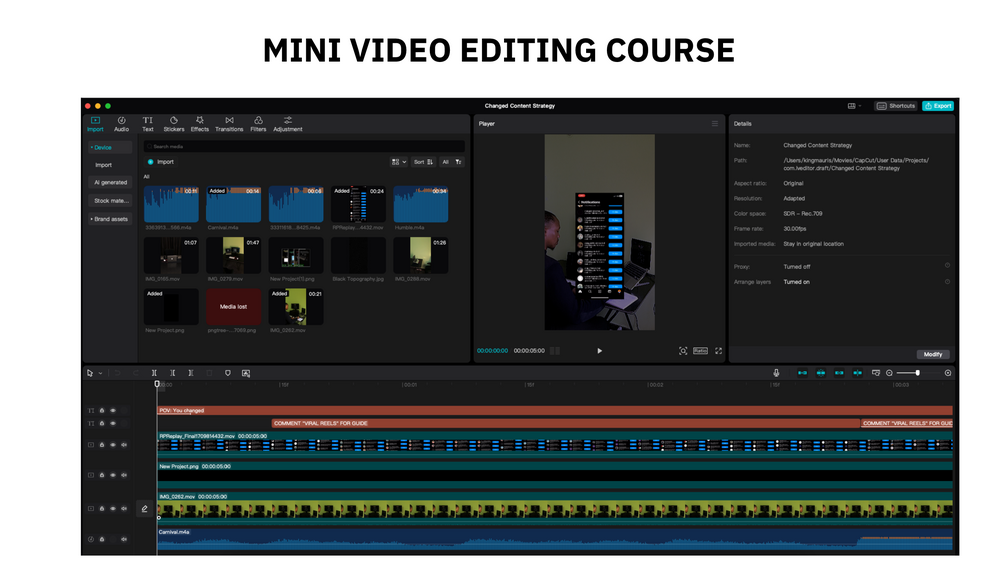
Task: Toggle the preview axis button
Action: (858, 373)
